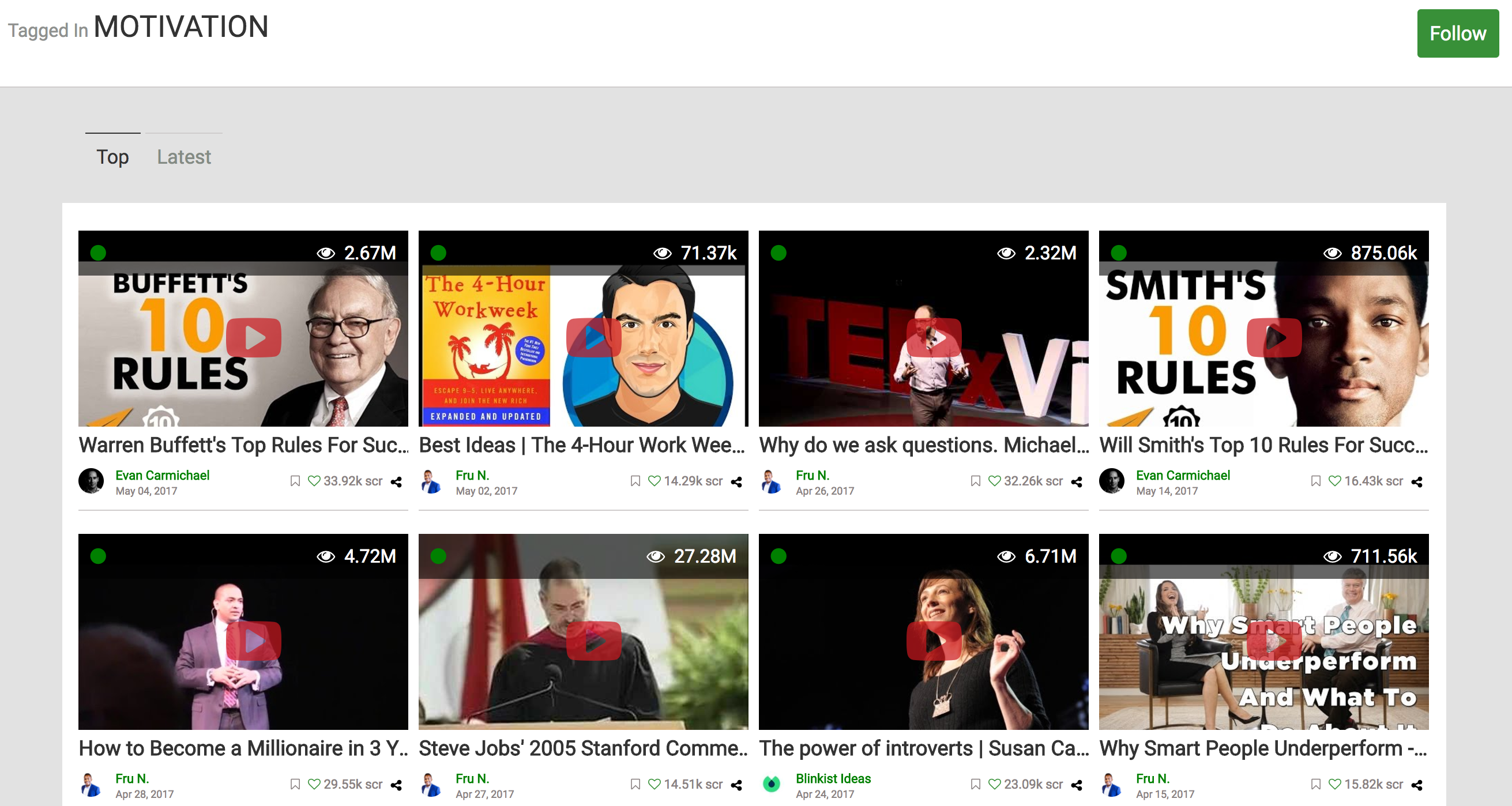Bookmark the Warren Buffett's Top Rules video
This screenshot has height=806, width=1512.
coord(295,481)
